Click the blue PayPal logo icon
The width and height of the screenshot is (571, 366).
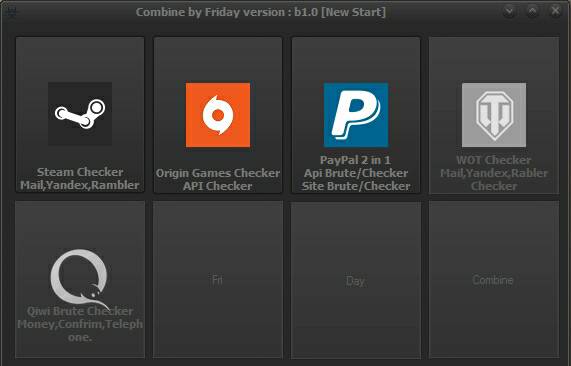pyautogui.click(x=356, y=115)
